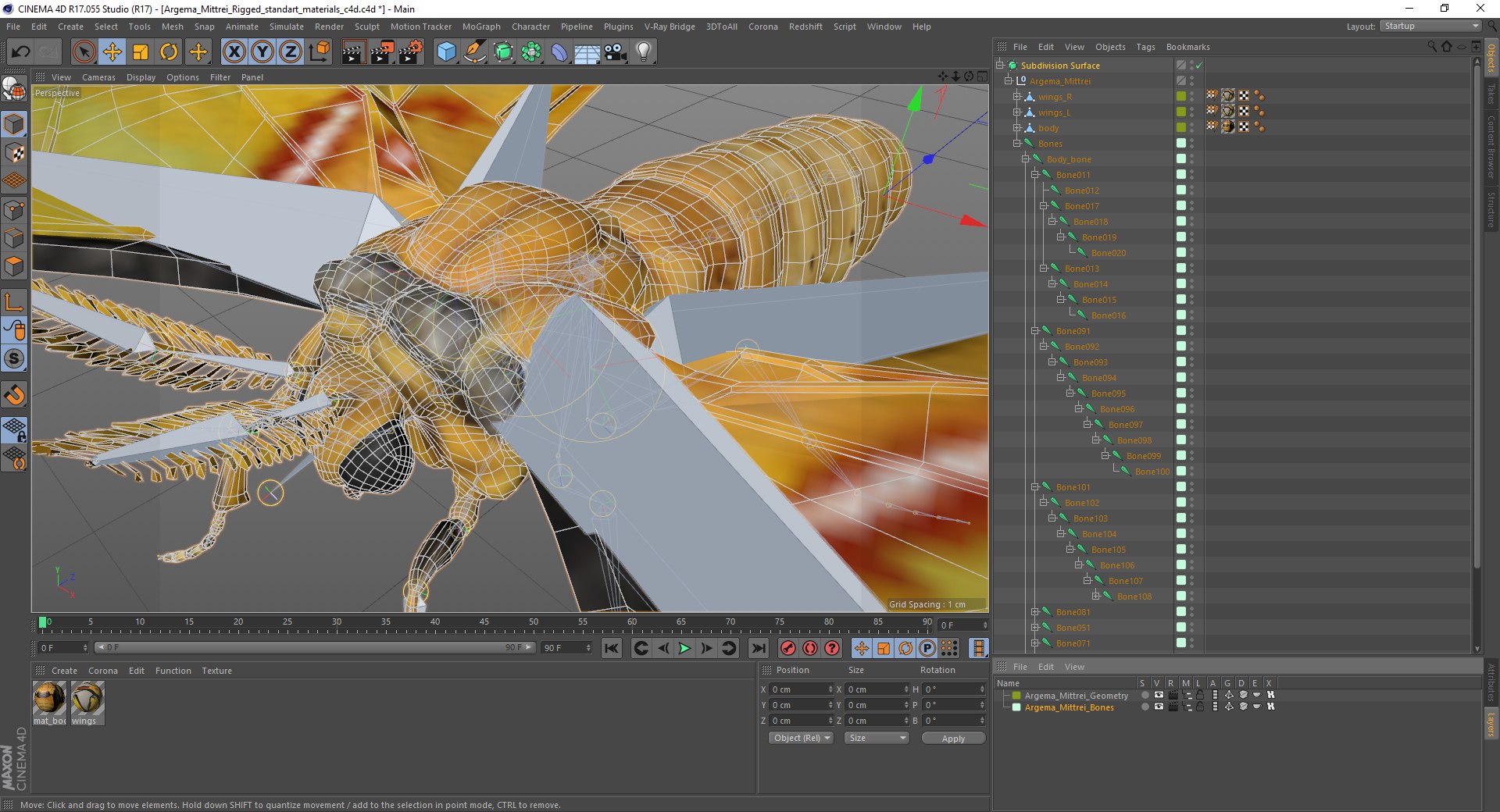Open the Object (Rel) dropdown
The height and width of the screenshot is (812, 1500).
801,738
